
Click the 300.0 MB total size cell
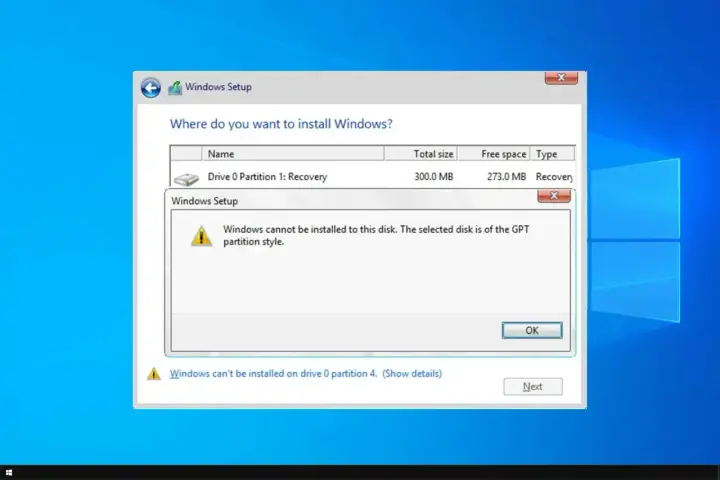point(433,177)
